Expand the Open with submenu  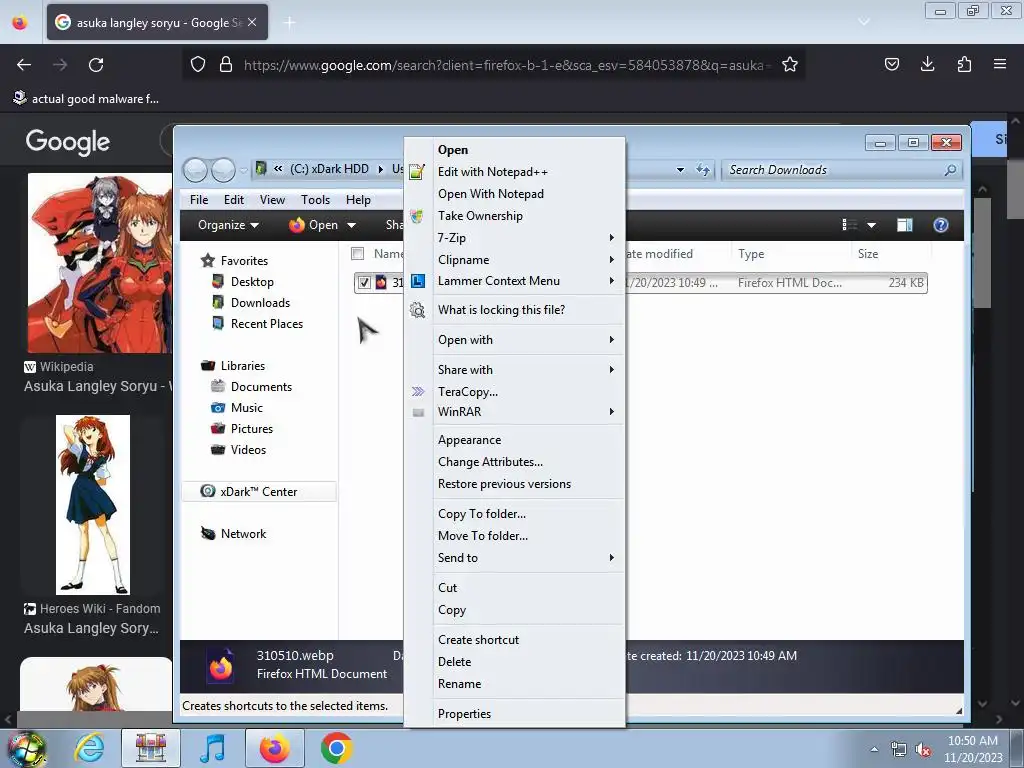[x=515, y=340]
